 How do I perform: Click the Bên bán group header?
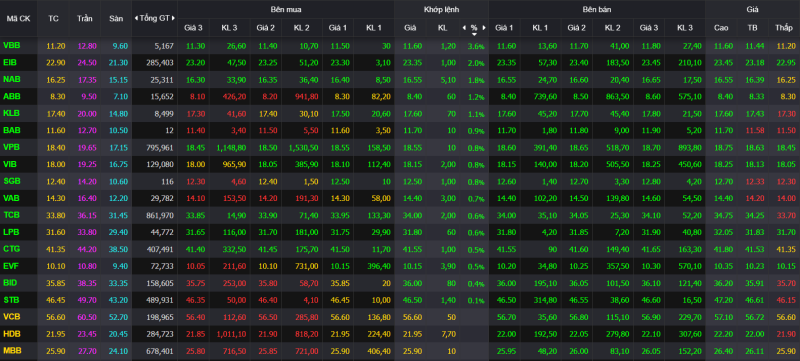(x=597, y=9)
